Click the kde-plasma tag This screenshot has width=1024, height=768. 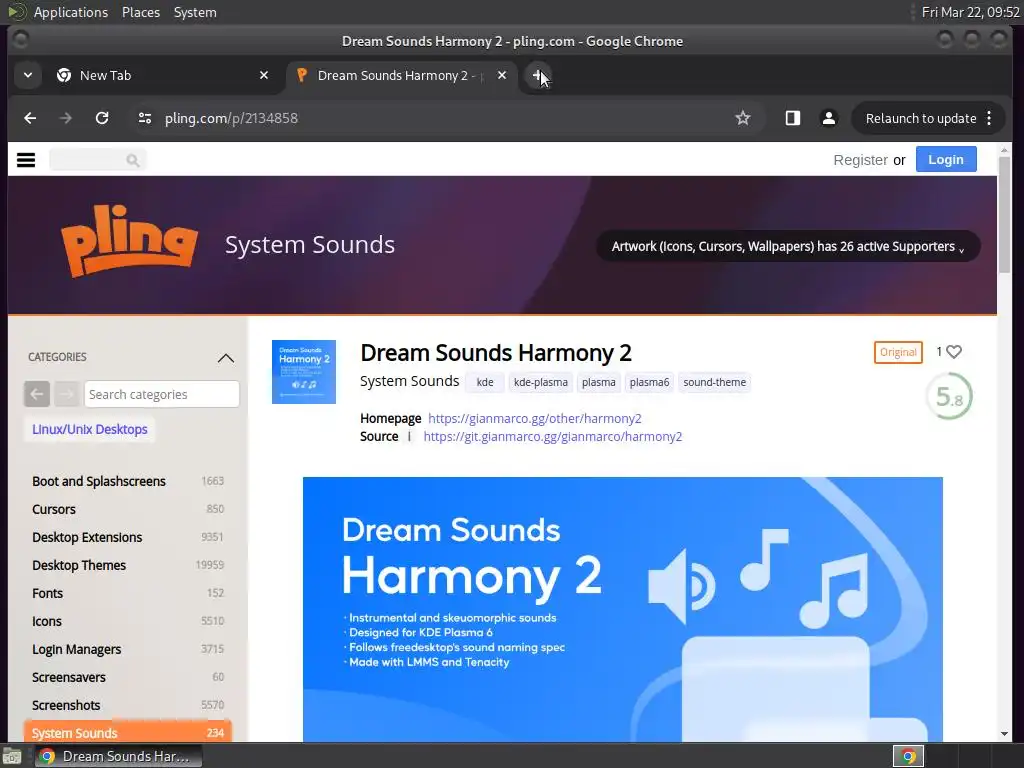click(541, 382)
